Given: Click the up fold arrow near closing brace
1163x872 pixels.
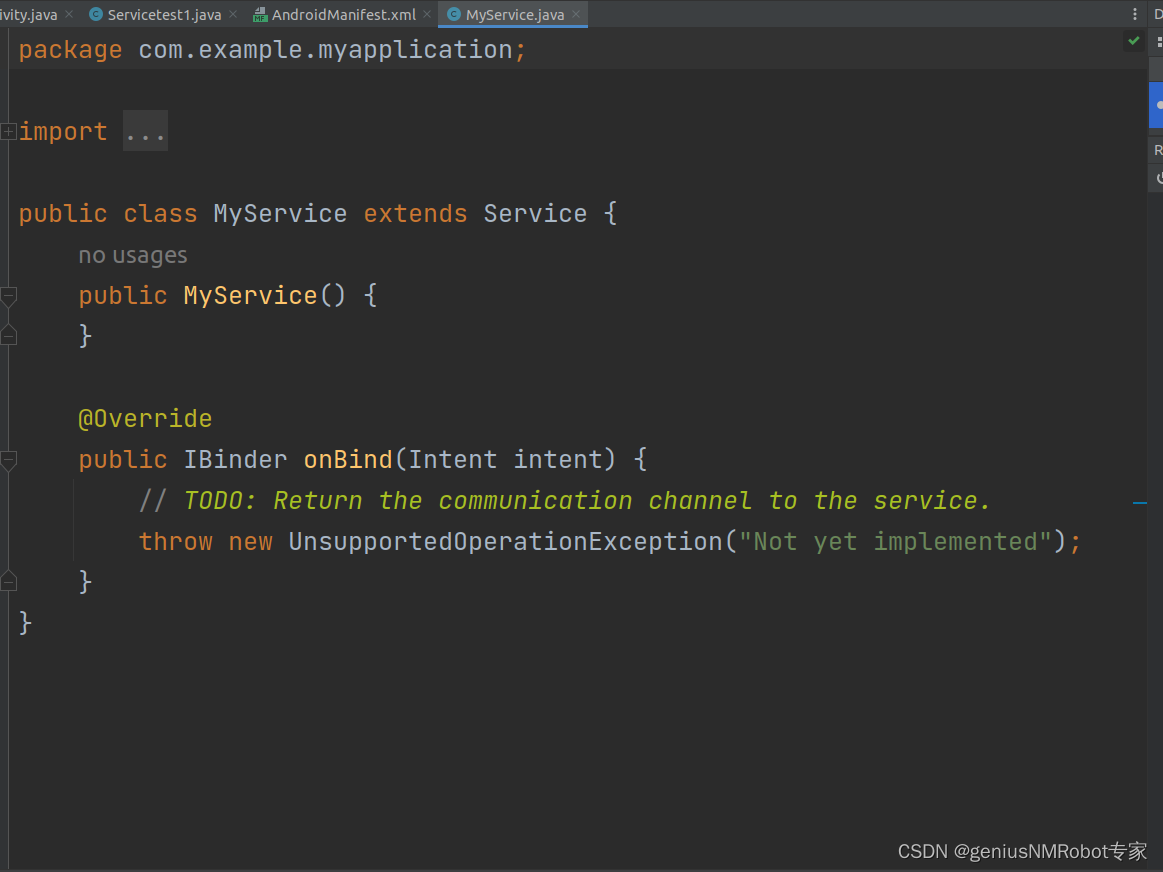Looking at the screenshot, I should coord(7,577).
